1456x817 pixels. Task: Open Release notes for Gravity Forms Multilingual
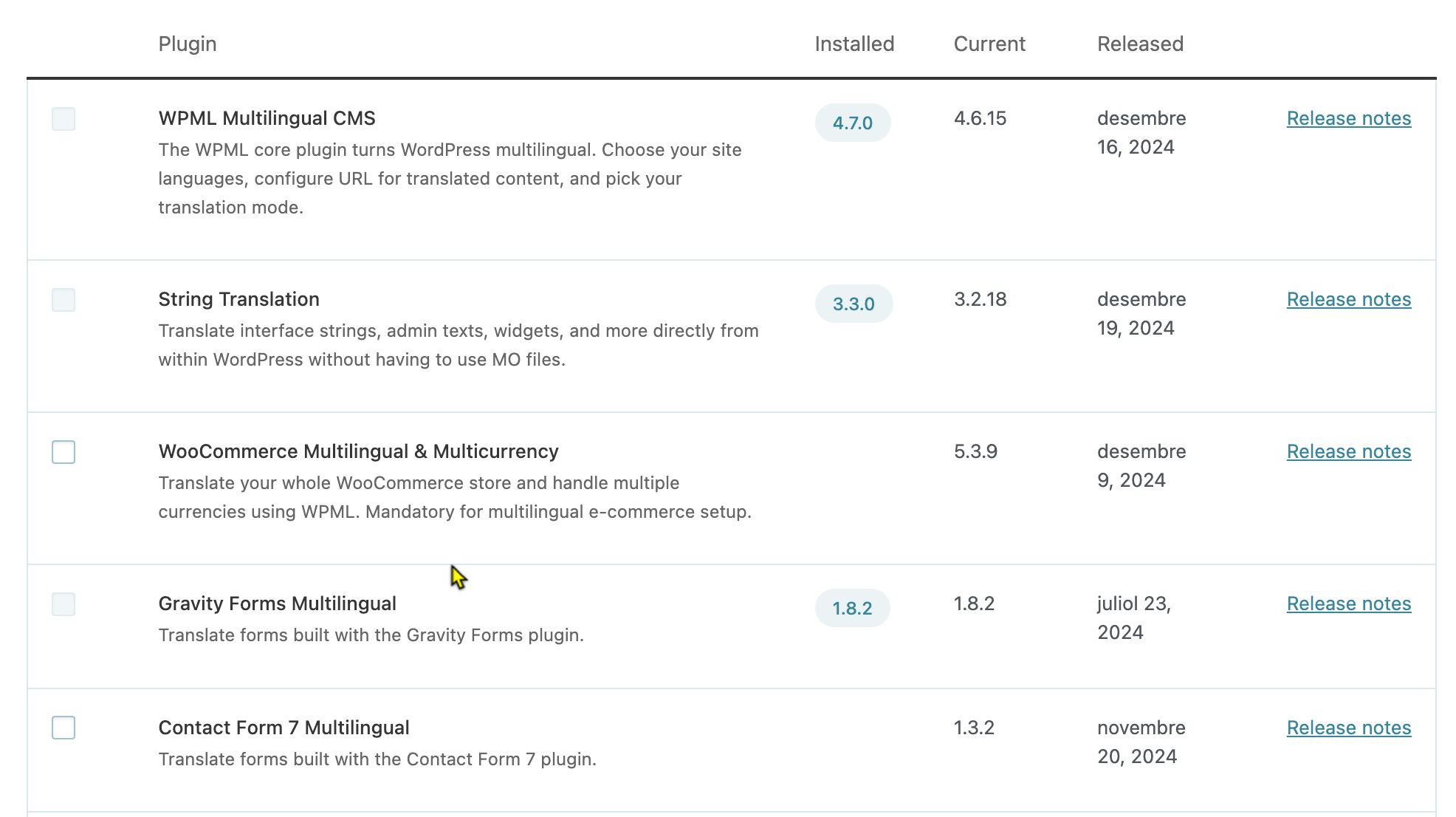(1349, 604)
